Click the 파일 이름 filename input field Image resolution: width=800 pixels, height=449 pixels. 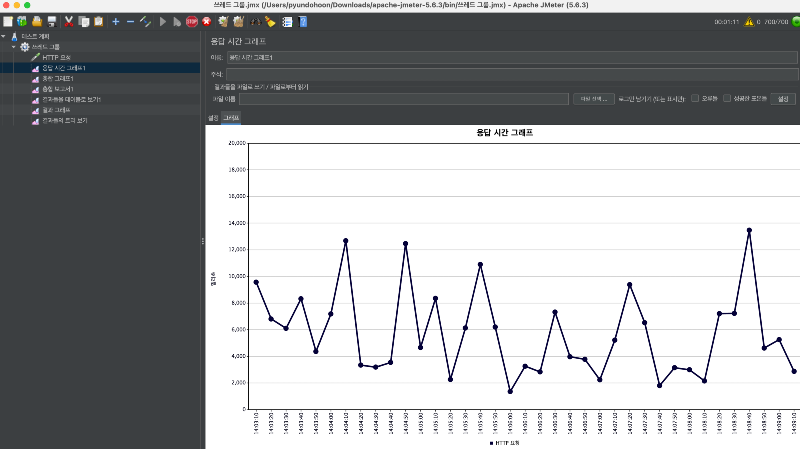404,98
